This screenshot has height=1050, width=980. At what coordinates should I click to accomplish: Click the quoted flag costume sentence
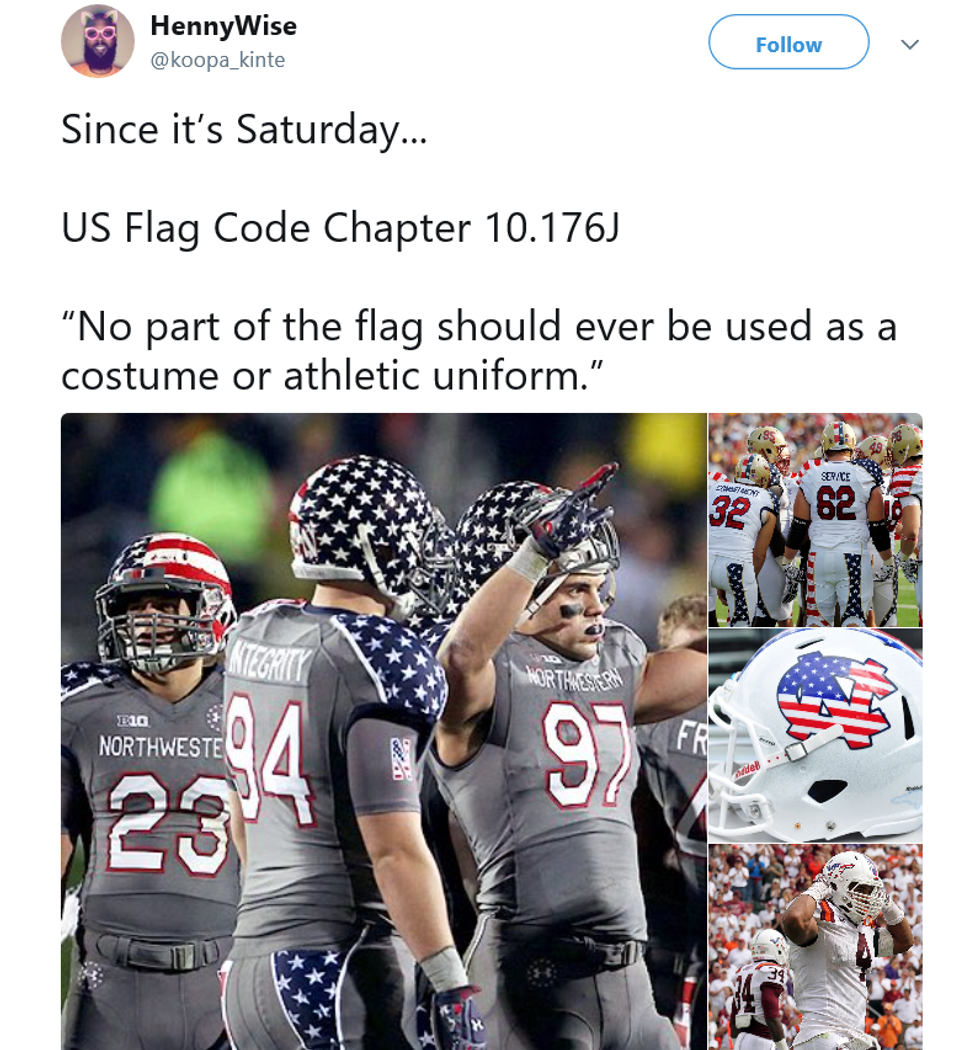coord(479,350)
